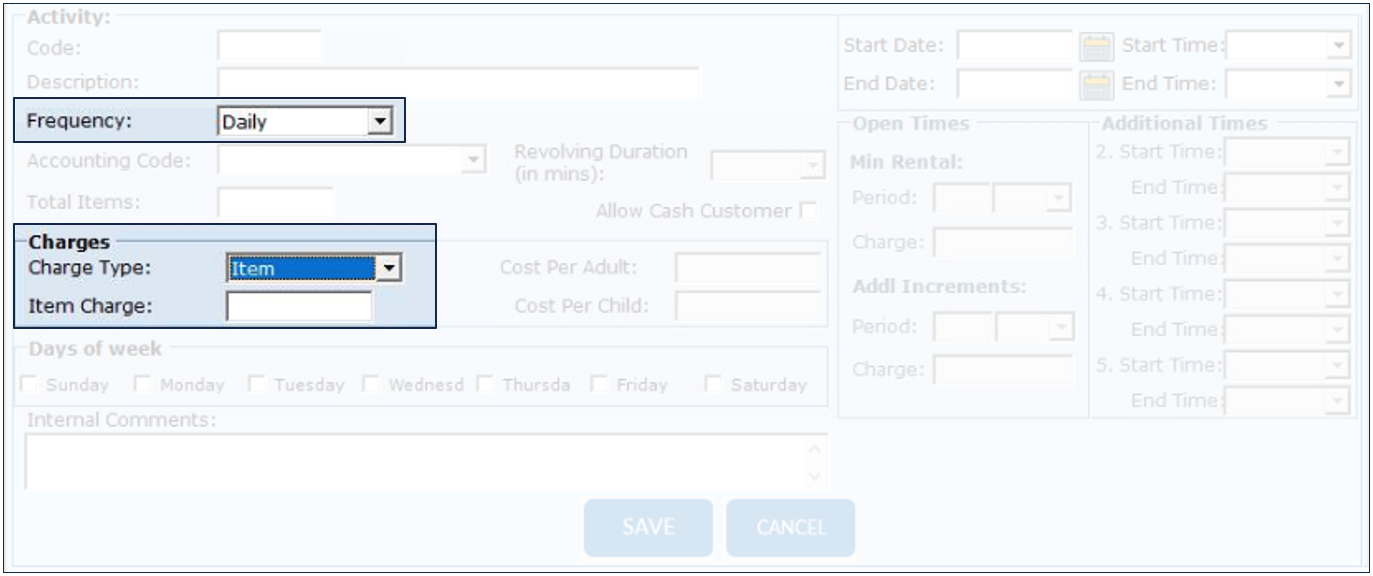
Task: Click the Item Charge input field
Action: [x=299, y=306]
